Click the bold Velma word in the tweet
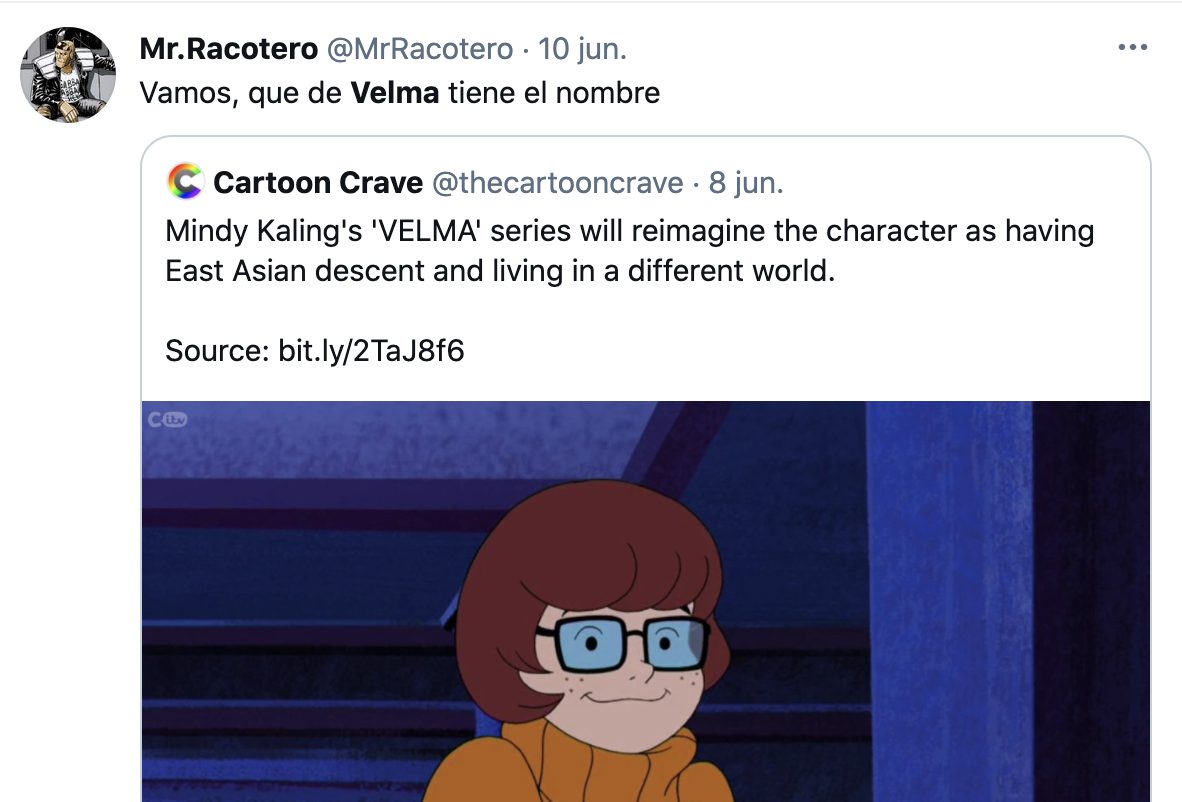Image resolution: width=1182 pixels, height=802 pixels. point(395,93)
